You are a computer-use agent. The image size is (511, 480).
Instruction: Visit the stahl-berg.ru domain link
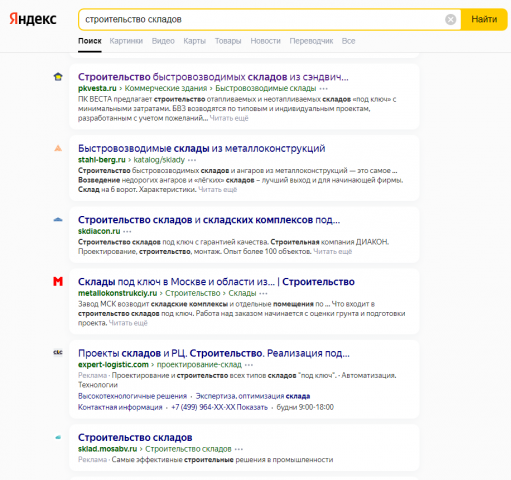(x=102, y=160)
